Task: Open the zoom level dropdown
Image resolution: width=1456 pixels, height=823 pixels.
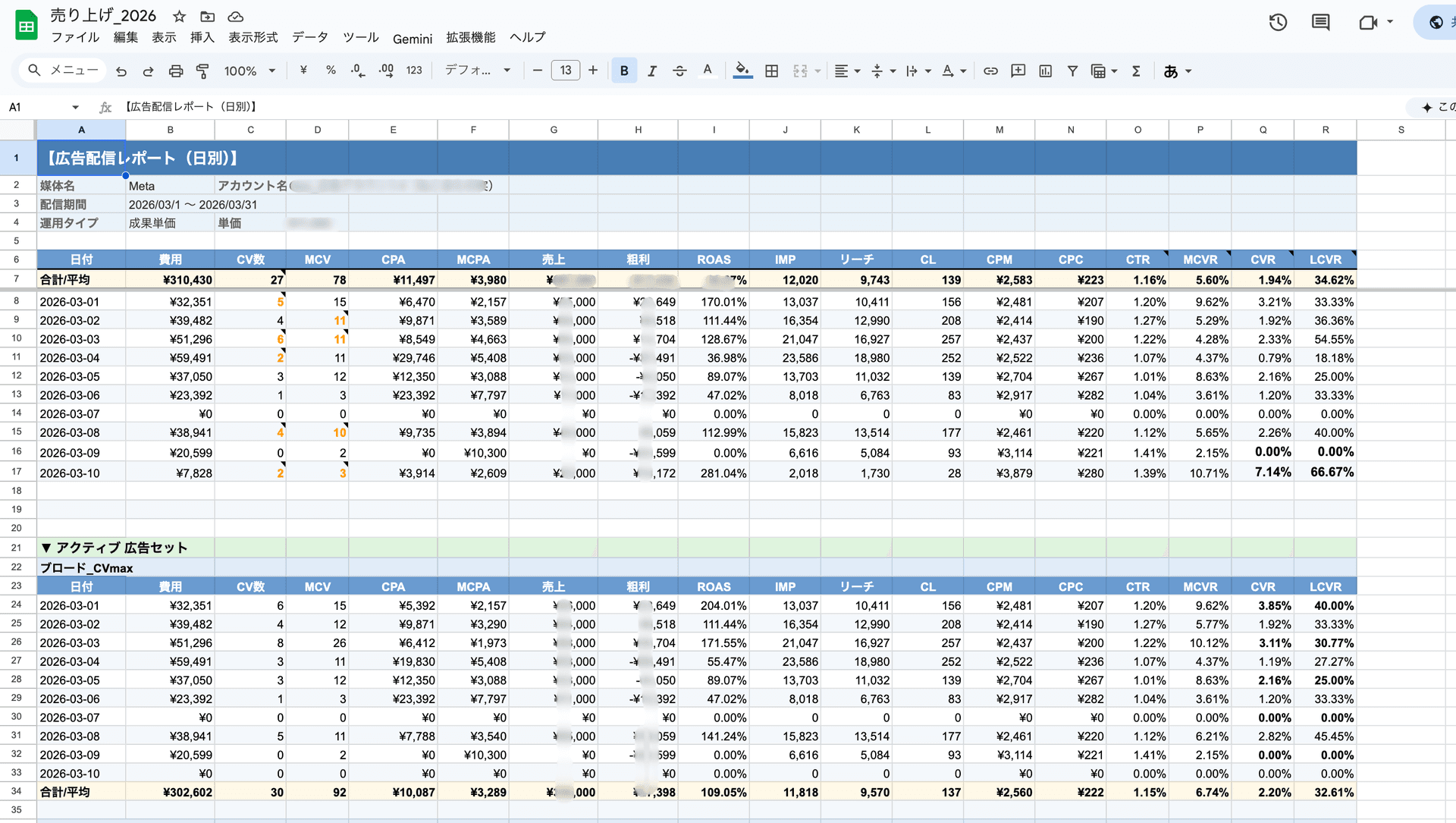Action: point(249,71)
